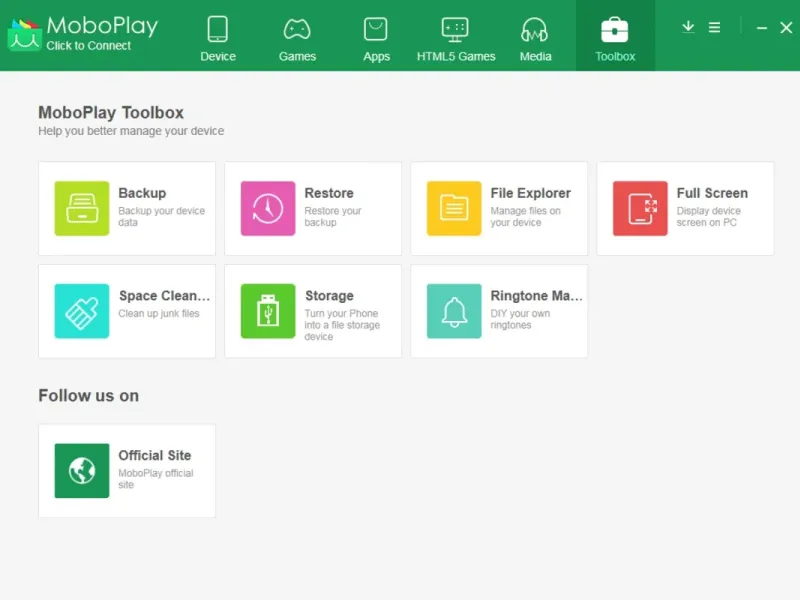Switch to the Games tab label
Screen dimensions: 800x600
tap(297, 56)
